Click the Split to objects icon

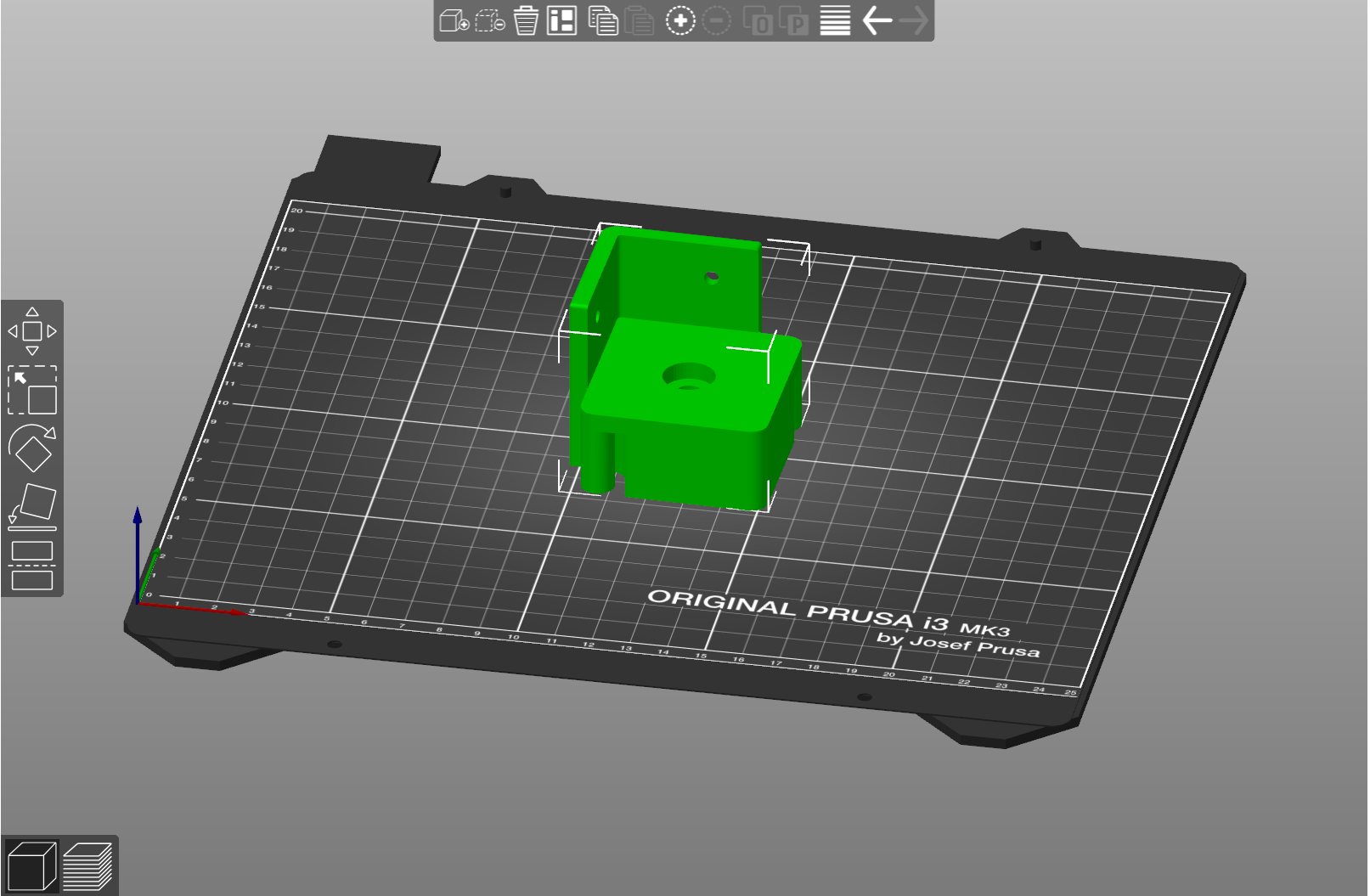click(758, 20)
